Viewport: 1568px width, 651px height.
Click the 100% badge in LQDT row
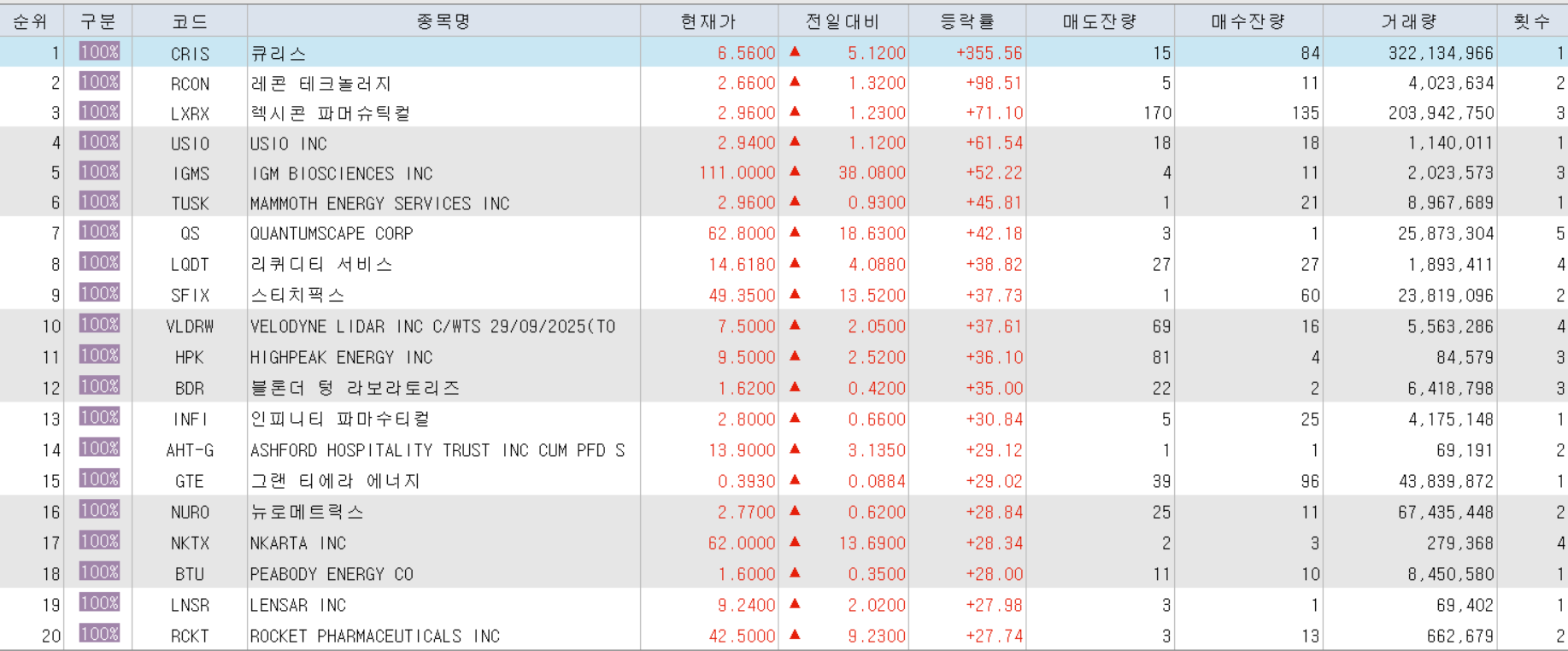[x=99, y=262]
